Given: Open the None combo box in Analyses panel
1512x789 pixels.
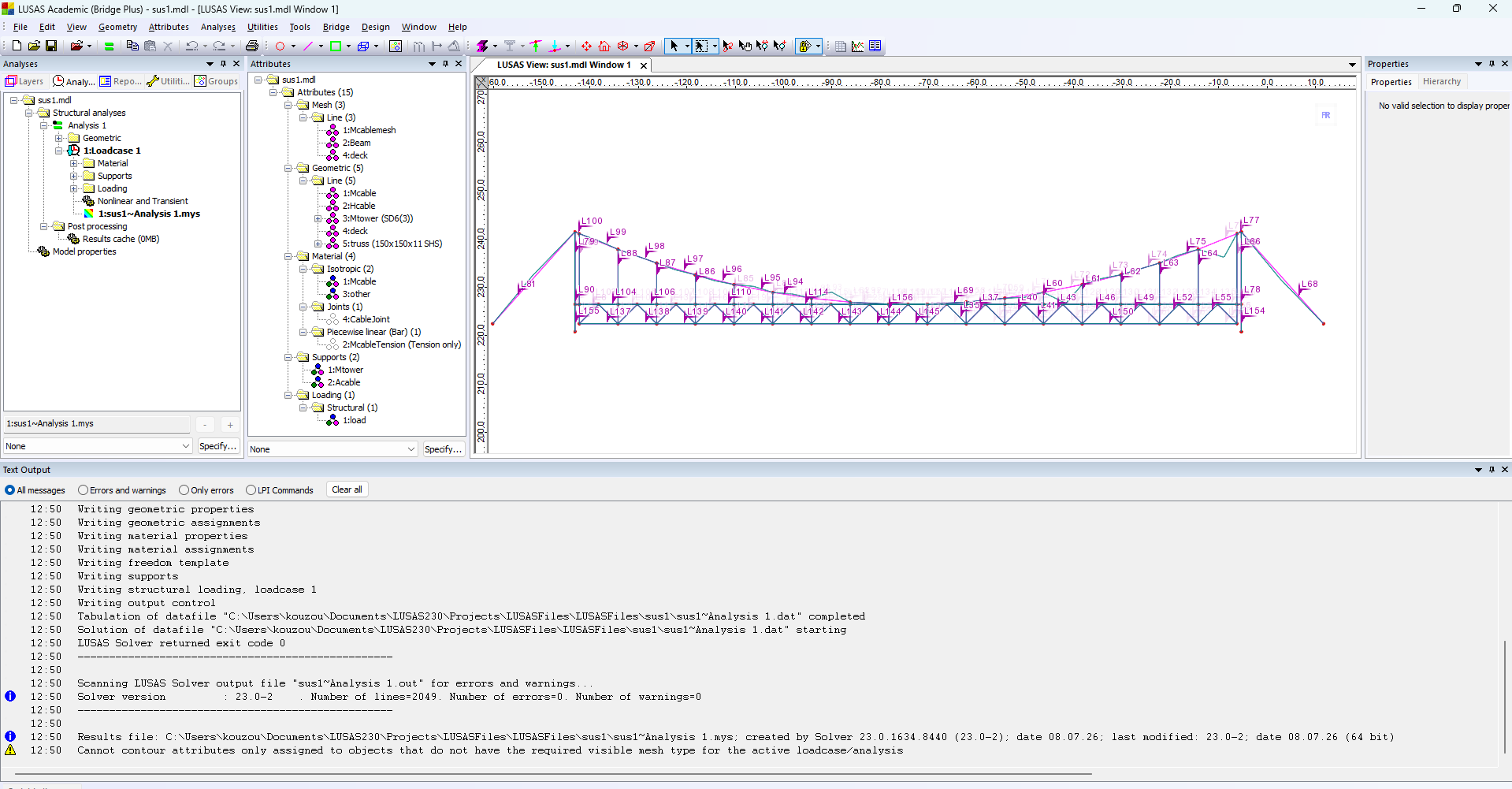Looking at the screenshot, I should point(98,446).
